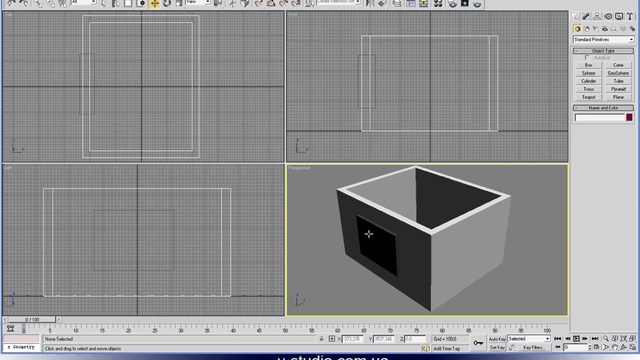Switch to the Create panel tab
This screenshot has height=360, width=640.
point(575,16)
